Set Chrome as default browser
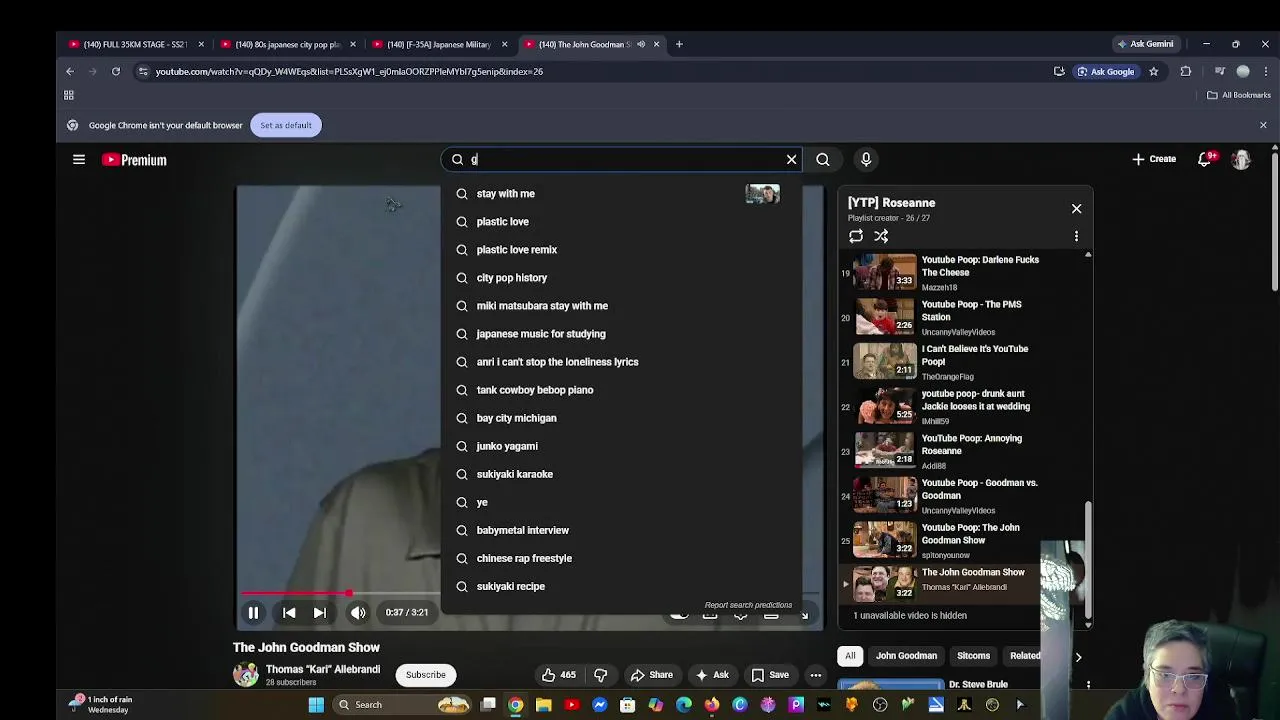 pyautogui.click(x=286, y=125)
